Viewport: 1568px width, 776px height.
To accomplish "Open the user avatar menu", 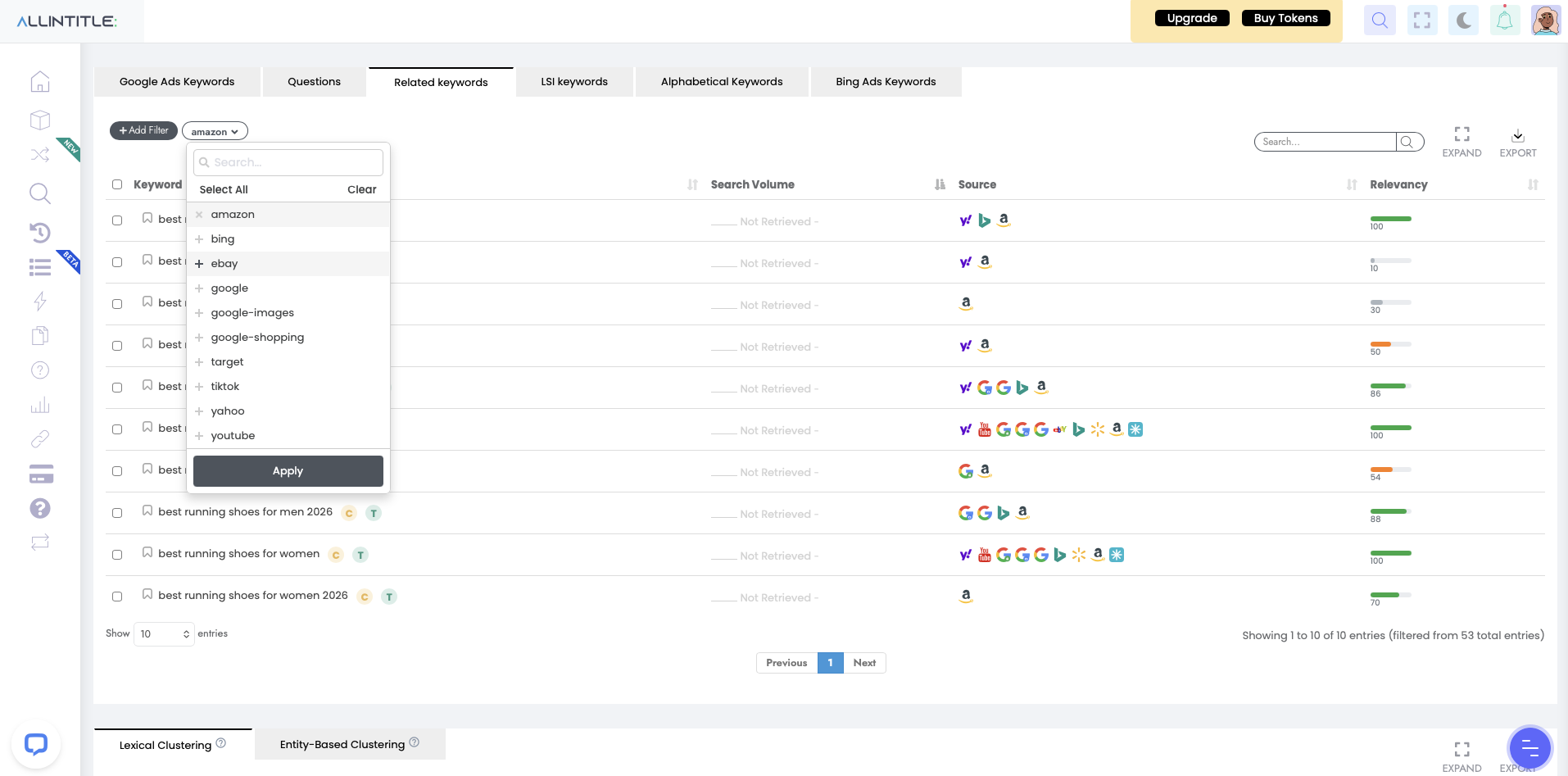I will pyautogui.click(x=1546, y=20).
